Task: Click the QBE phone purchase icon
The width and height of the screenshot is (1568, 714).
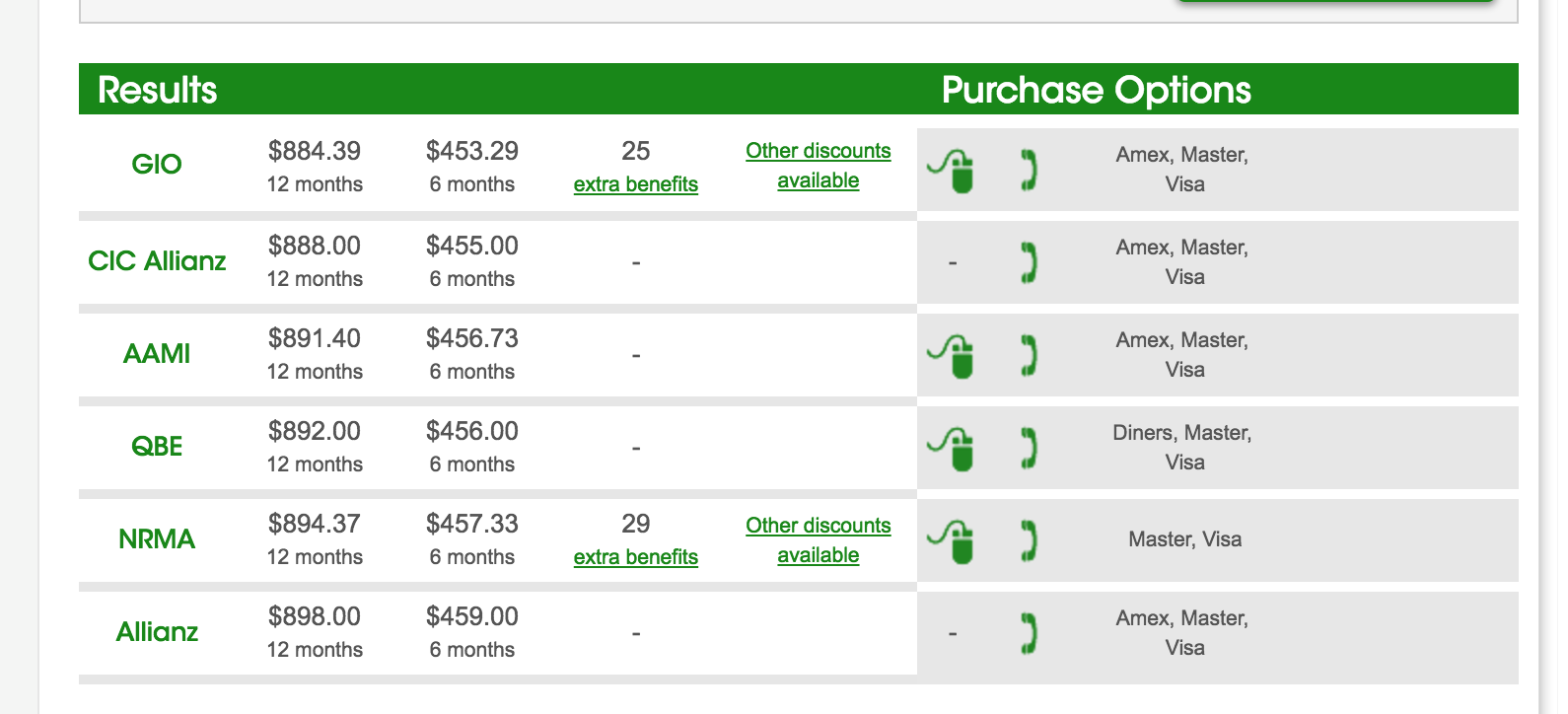Action: (1029, 448)
